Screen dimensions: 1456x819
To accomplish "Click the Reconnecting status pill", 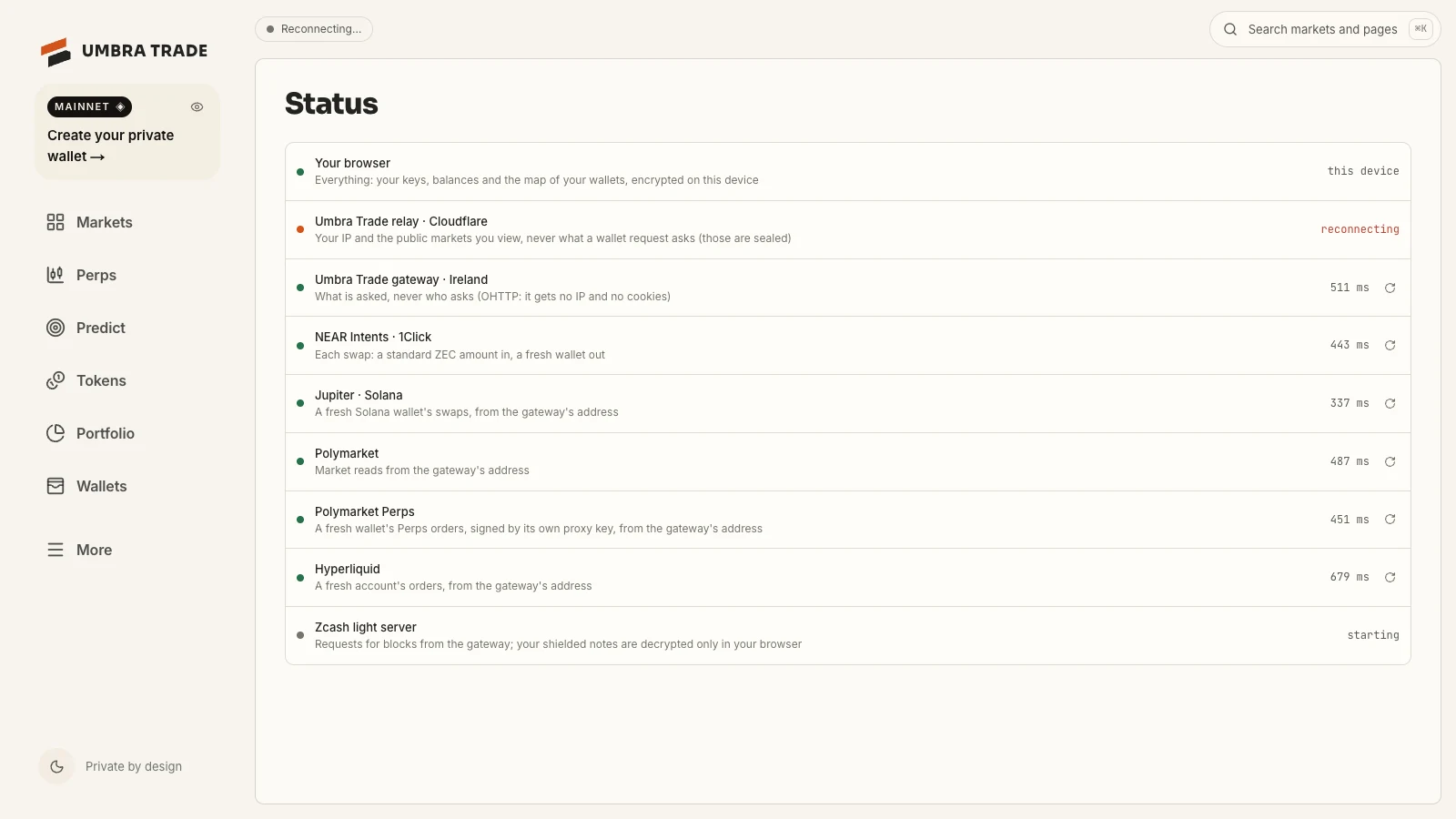I will (314, 29).
